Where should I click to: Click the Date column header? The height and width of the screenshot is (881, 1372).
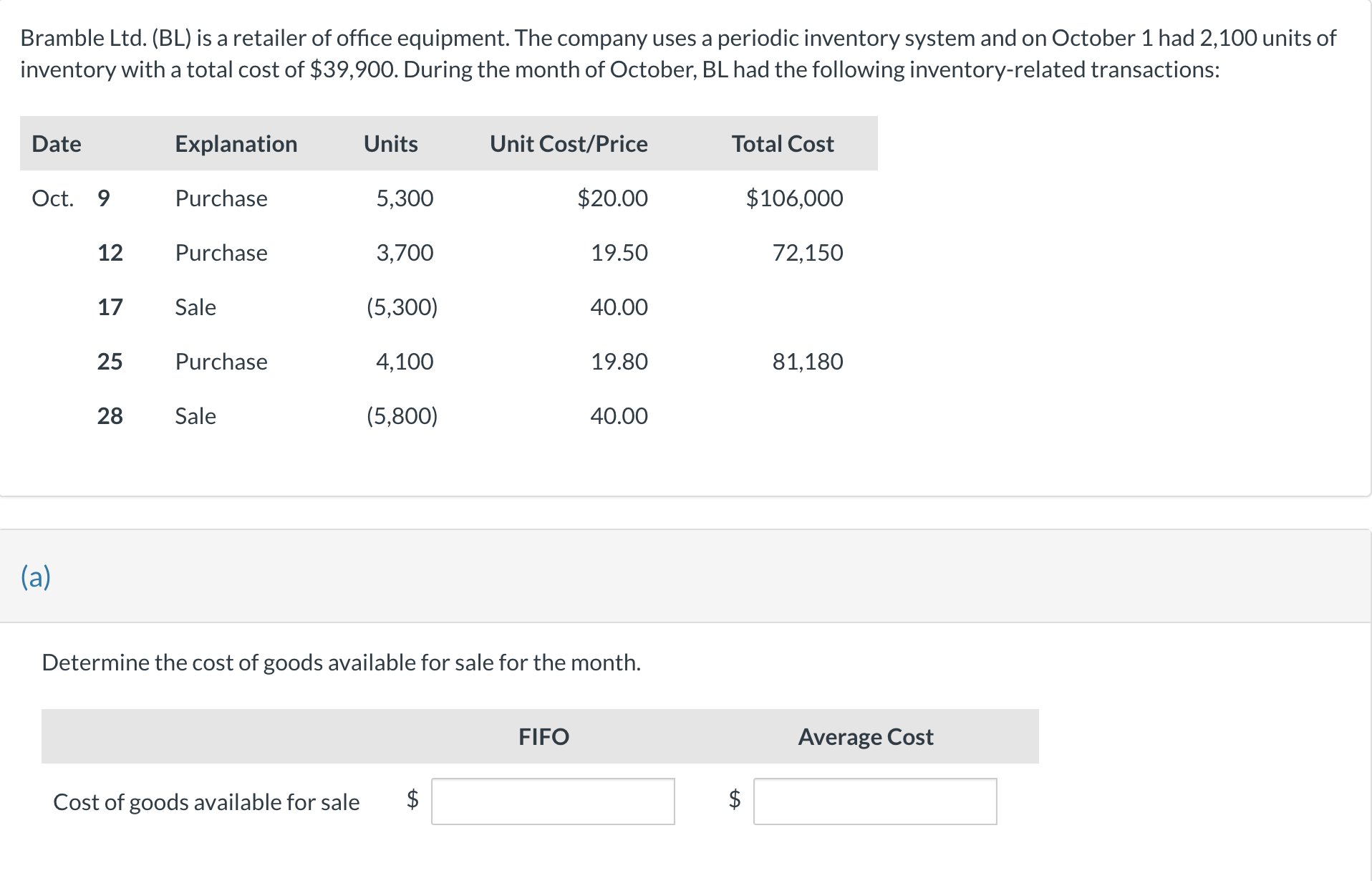[57, 144]
